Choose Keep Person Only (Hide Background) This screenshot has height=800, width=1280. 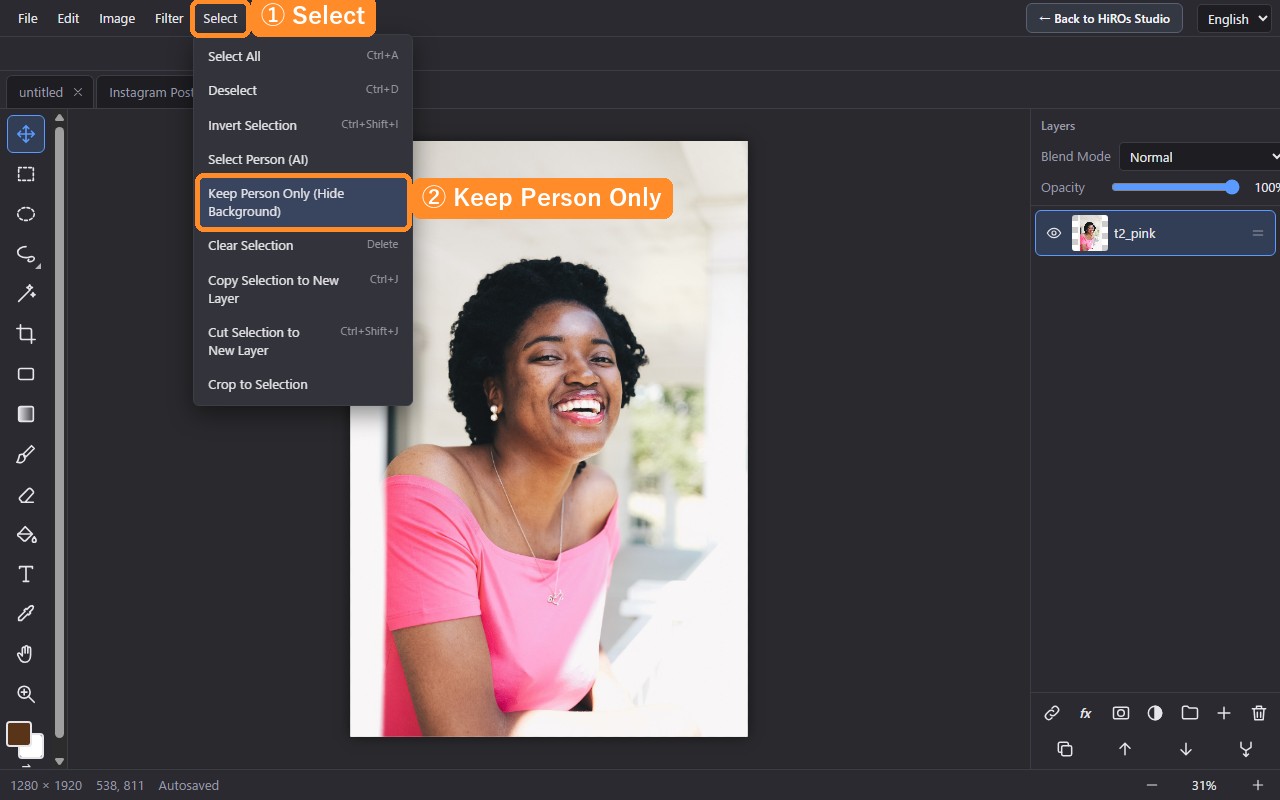303,202
